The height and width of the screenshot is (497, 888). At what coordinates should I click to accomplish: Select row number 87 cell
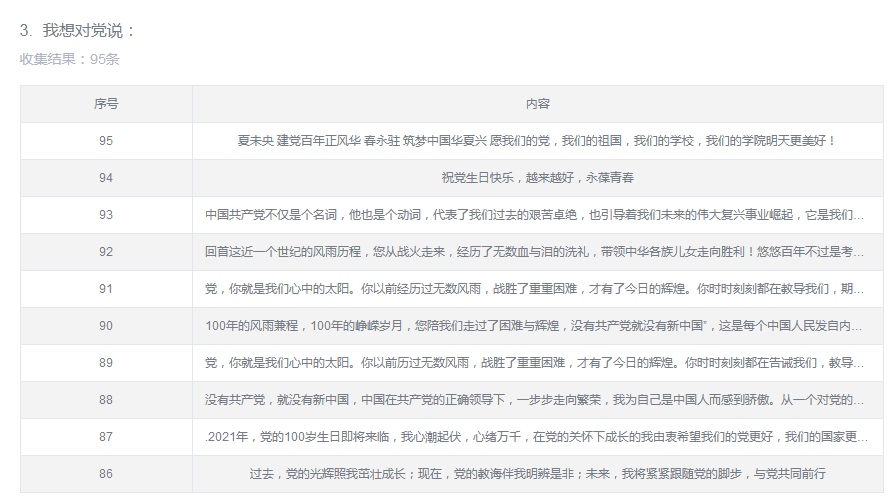pos(106,437)
